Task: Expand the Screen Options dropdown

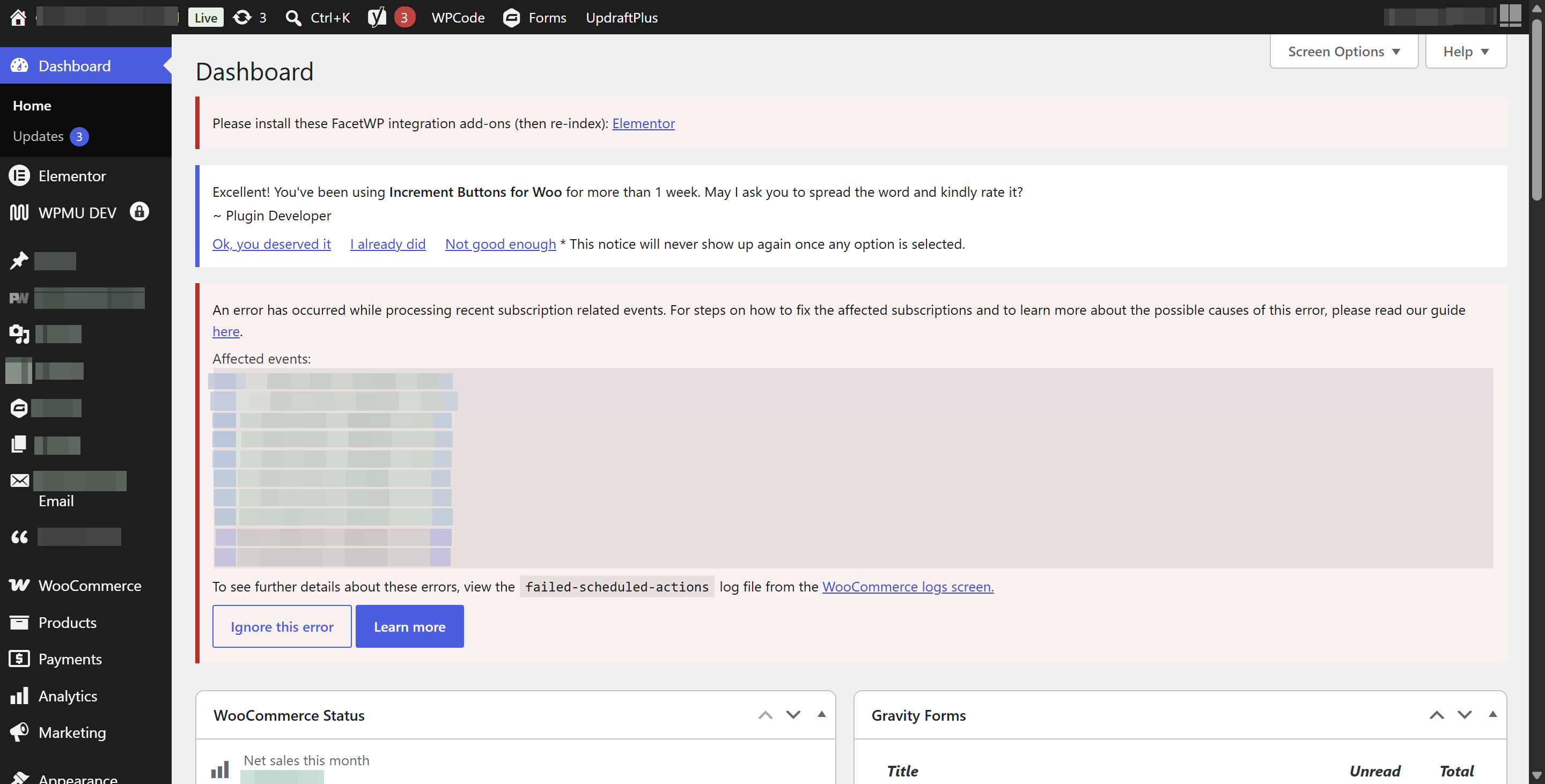Action: point(1343,51)
